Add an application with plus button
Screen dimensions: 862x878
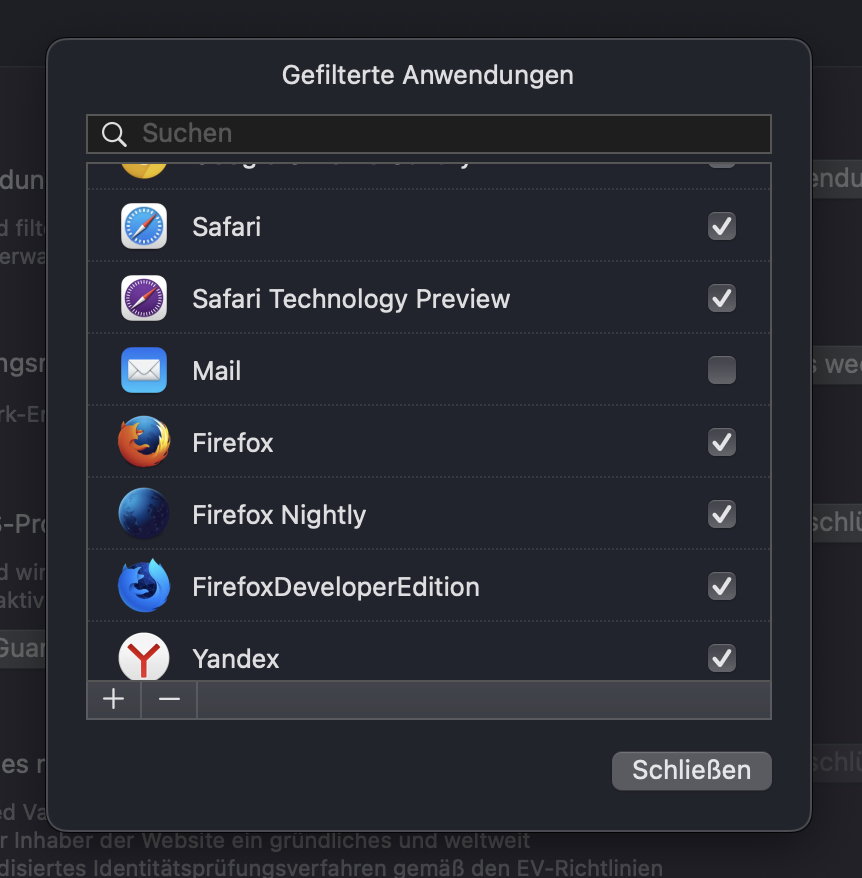pyautogui.click(x=114, y=699)
